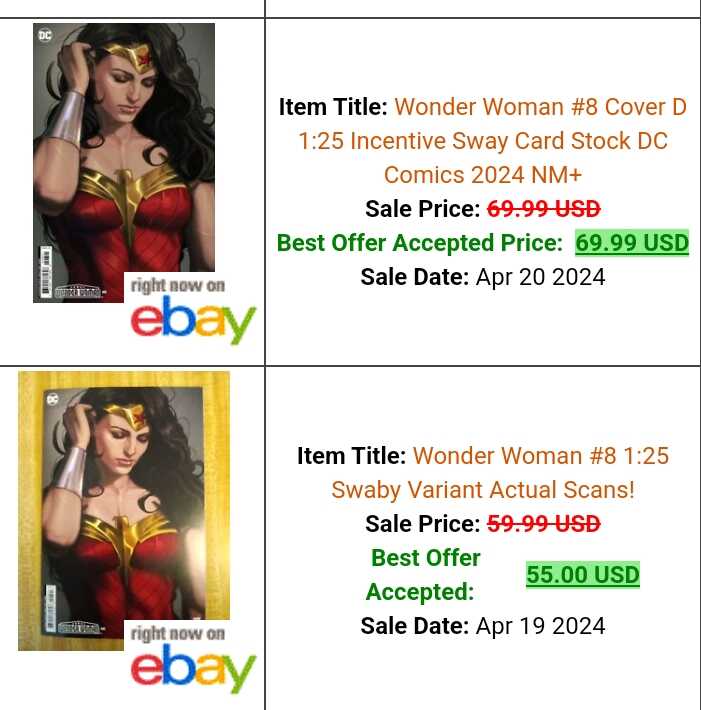
Task: Click the barcode on the first comic cover
Action: 46,271
